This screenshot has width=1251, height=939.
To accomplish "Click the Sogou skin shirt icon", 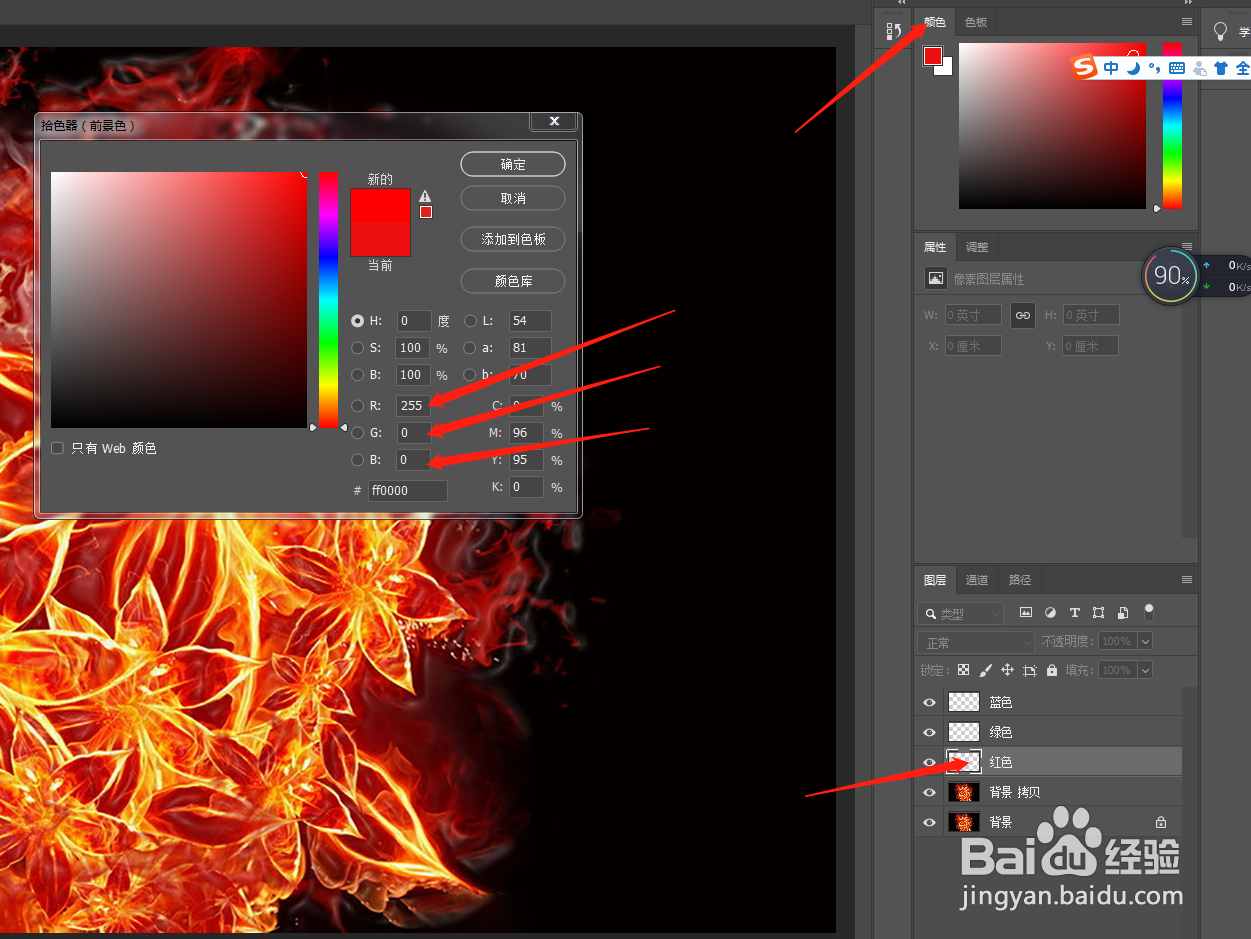I will coord(1220,68).
